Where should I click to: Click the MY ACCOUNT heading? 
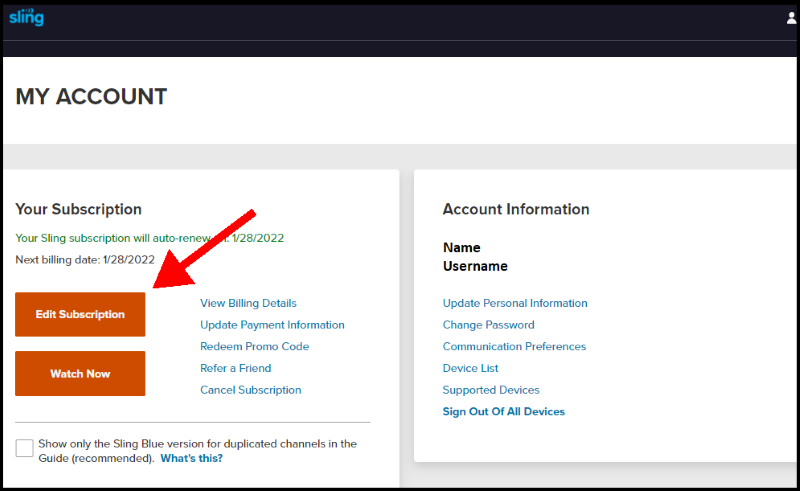[91, 96]
